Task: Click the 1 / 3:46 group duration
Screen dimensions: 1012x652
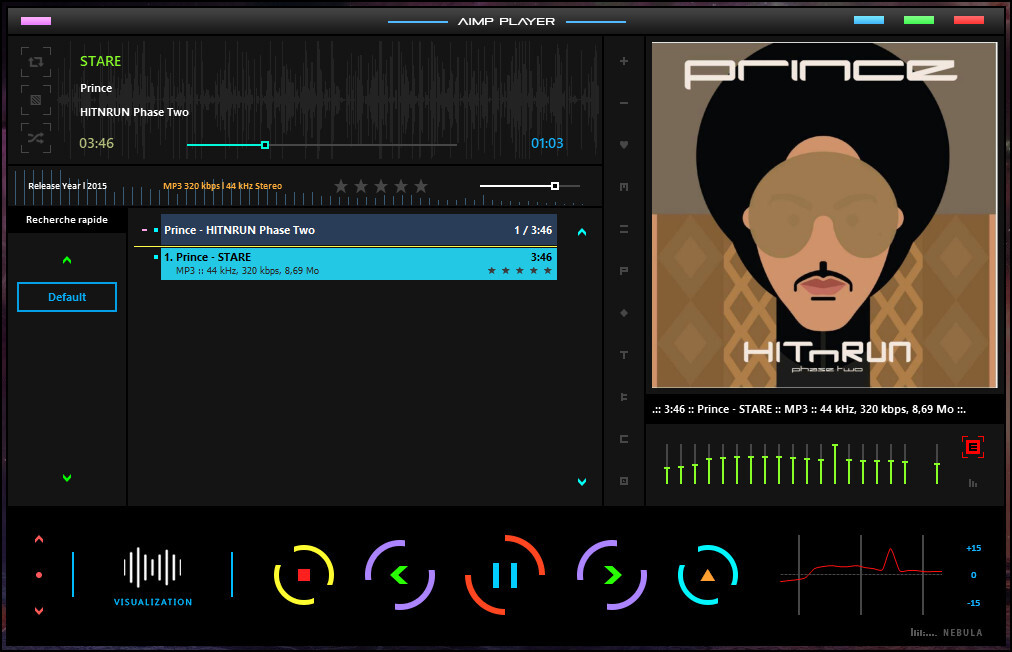Action: click(x=533, y=230)
